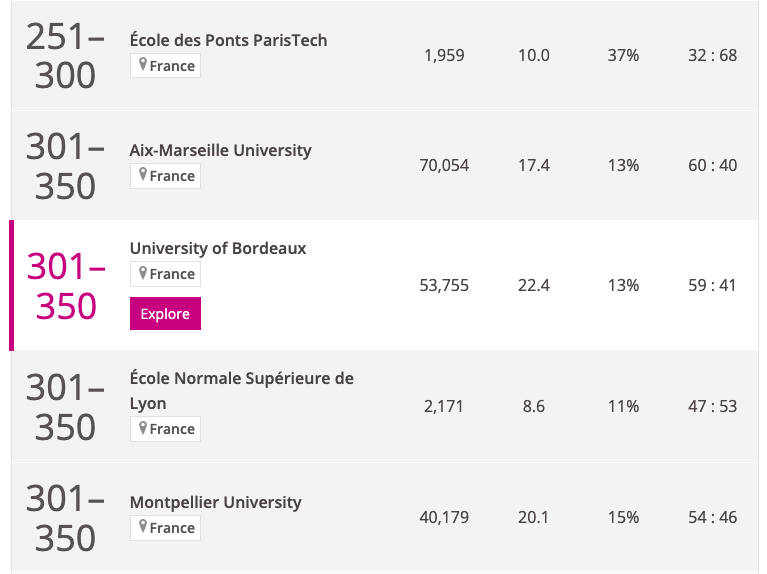
Task: Click the 53,755 student count for Bordeaux
Action: [x=444, y=285]
